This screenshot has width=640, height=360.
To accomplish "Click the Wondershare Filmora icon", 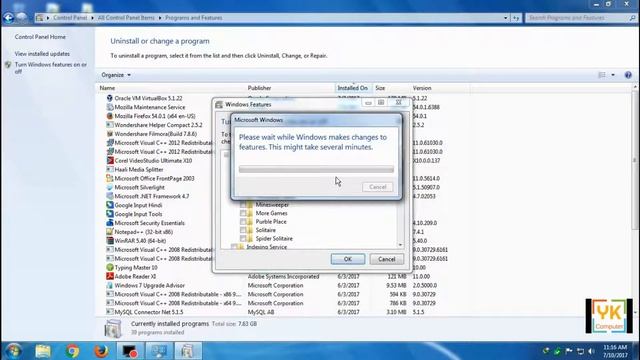I will pyautogui.click(x=109, y=134).
